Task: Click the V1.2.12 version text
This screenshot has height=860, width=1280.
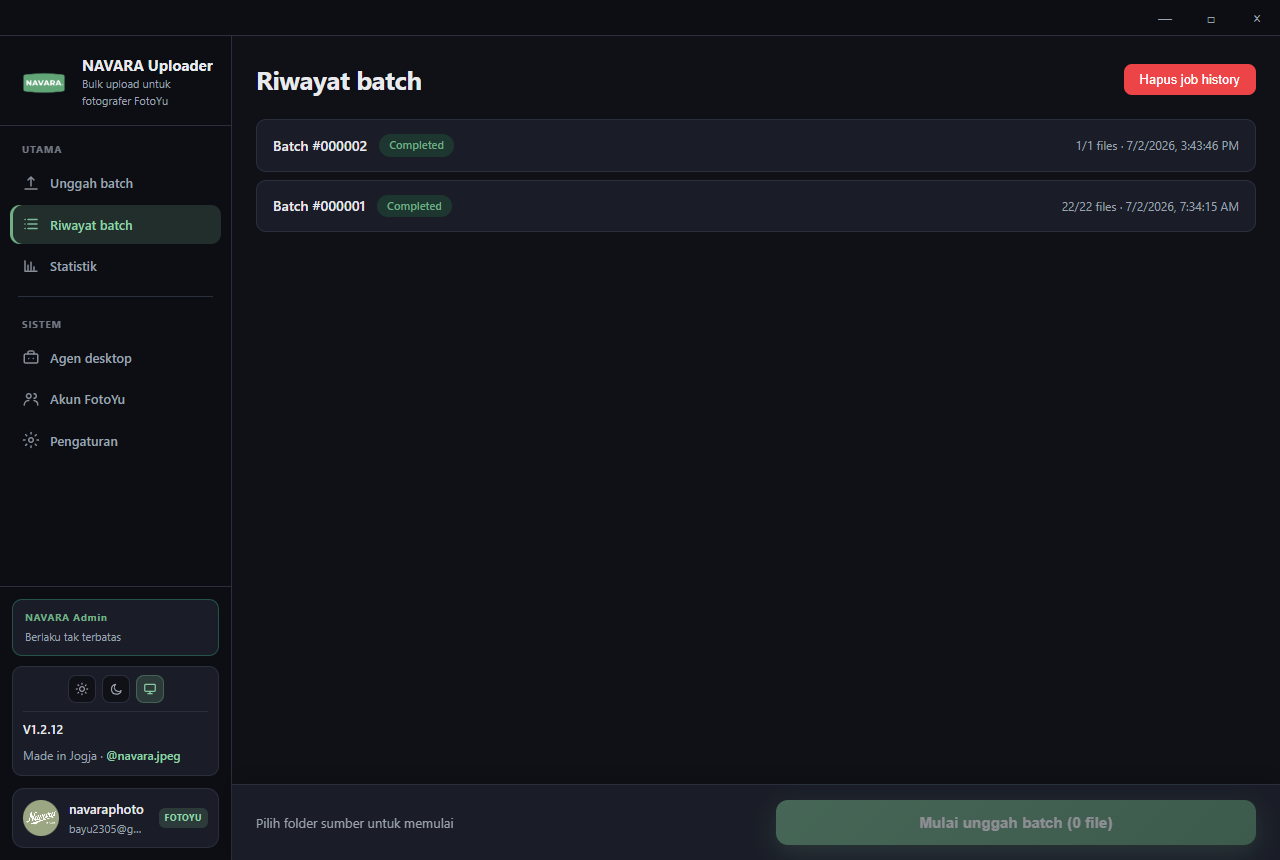Action: (x=43, y=730)
